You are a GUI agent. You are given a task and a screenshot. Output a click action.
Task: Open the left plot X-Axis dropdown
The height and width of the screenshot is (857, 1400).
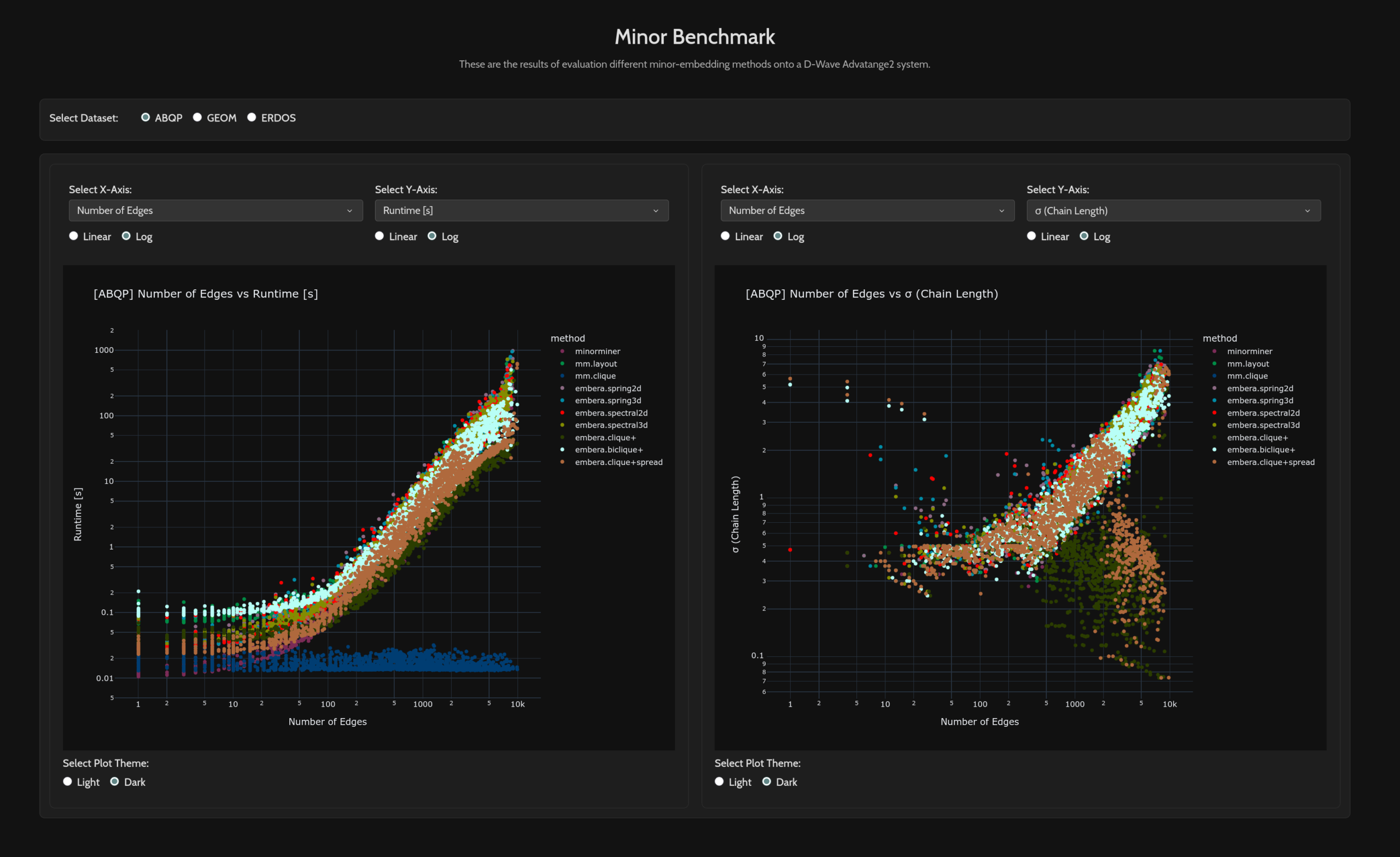[216, 210]
